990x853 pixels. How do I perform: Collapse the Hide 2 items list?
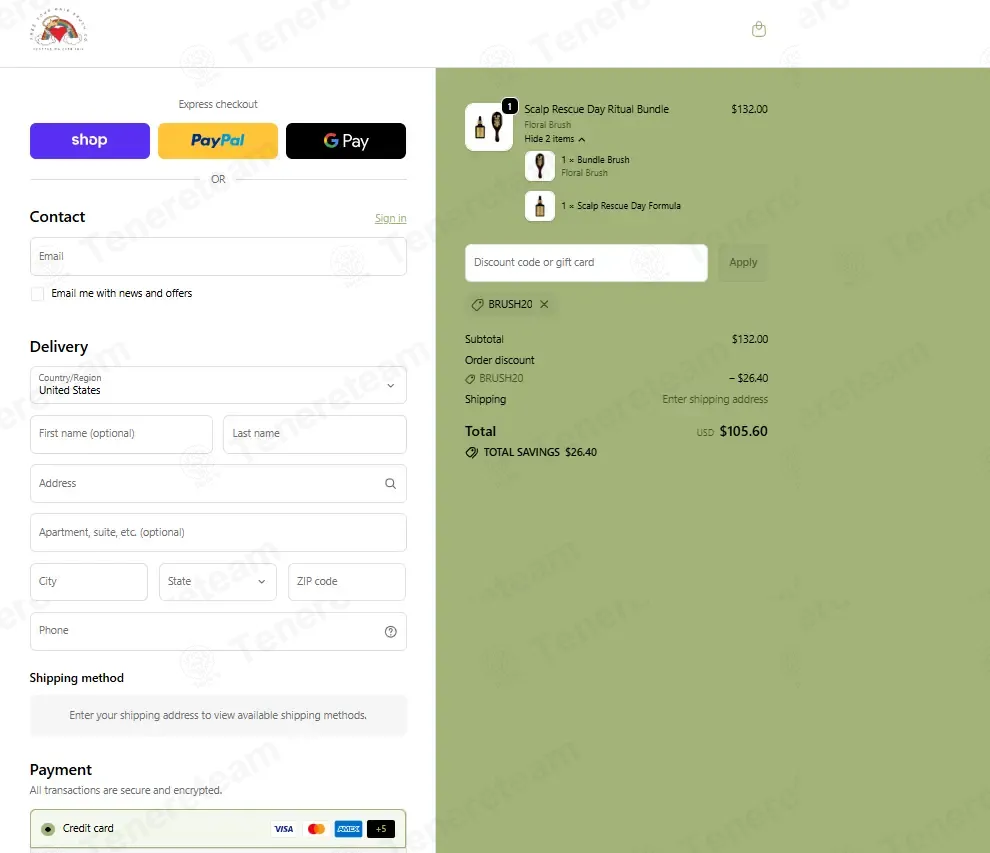pos(554,139)
